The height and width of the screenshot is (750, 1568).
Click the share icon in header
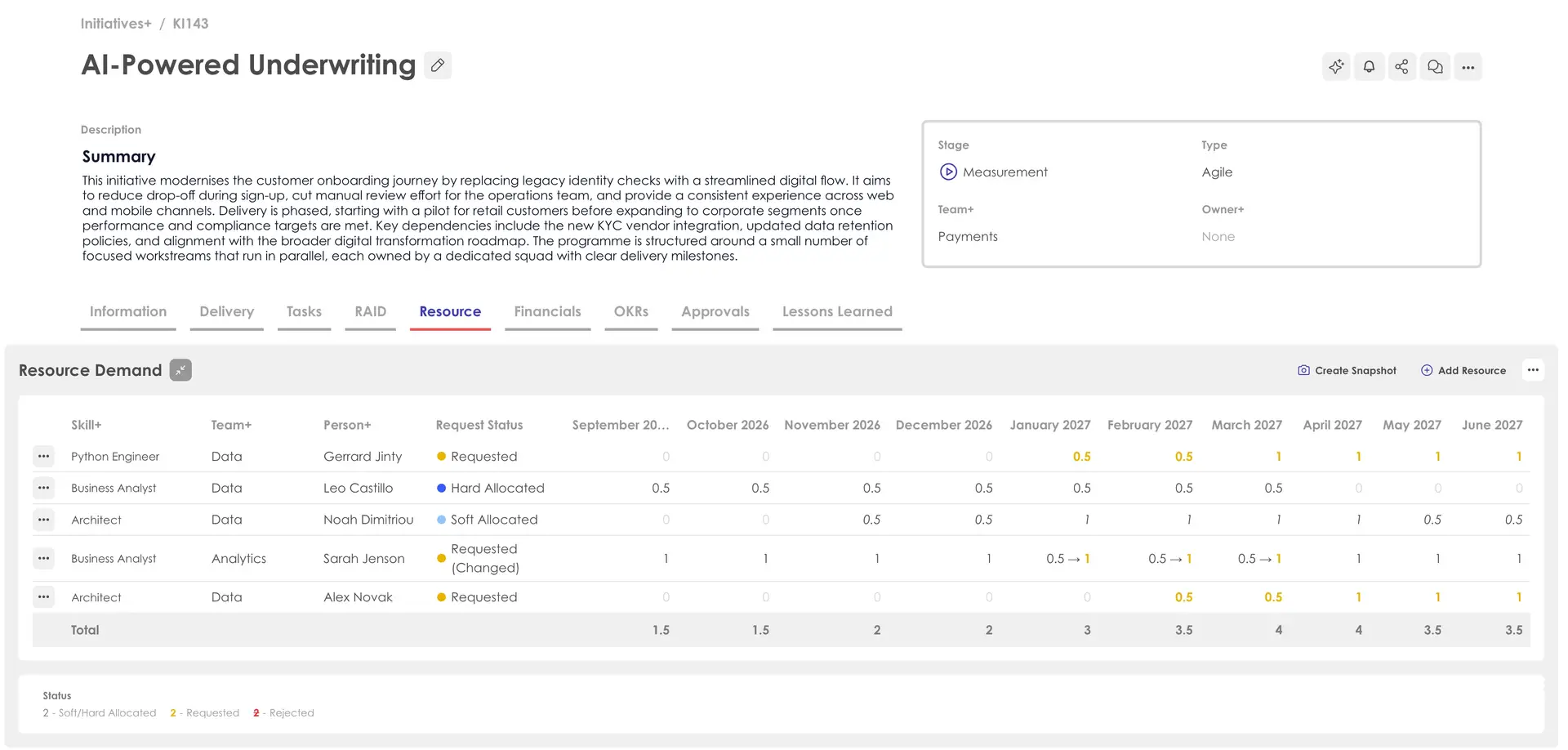click(x=1402, y=67)
